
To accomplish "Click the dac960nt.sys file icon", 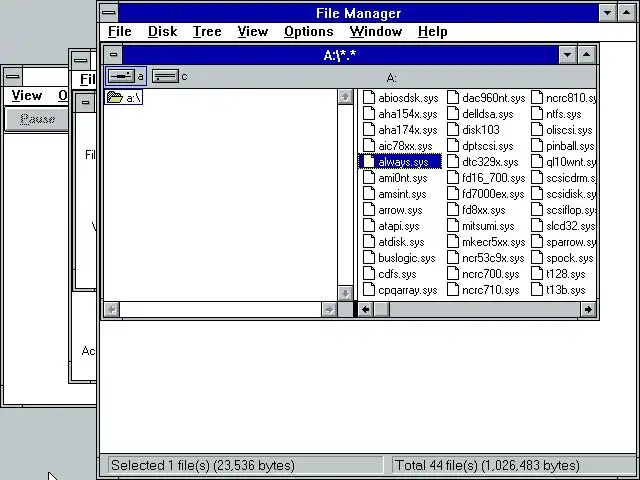I will 453,98.
